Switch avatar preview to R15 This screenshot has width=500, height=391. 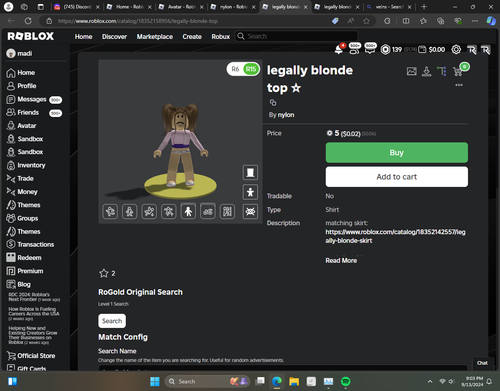click(251, 69)
